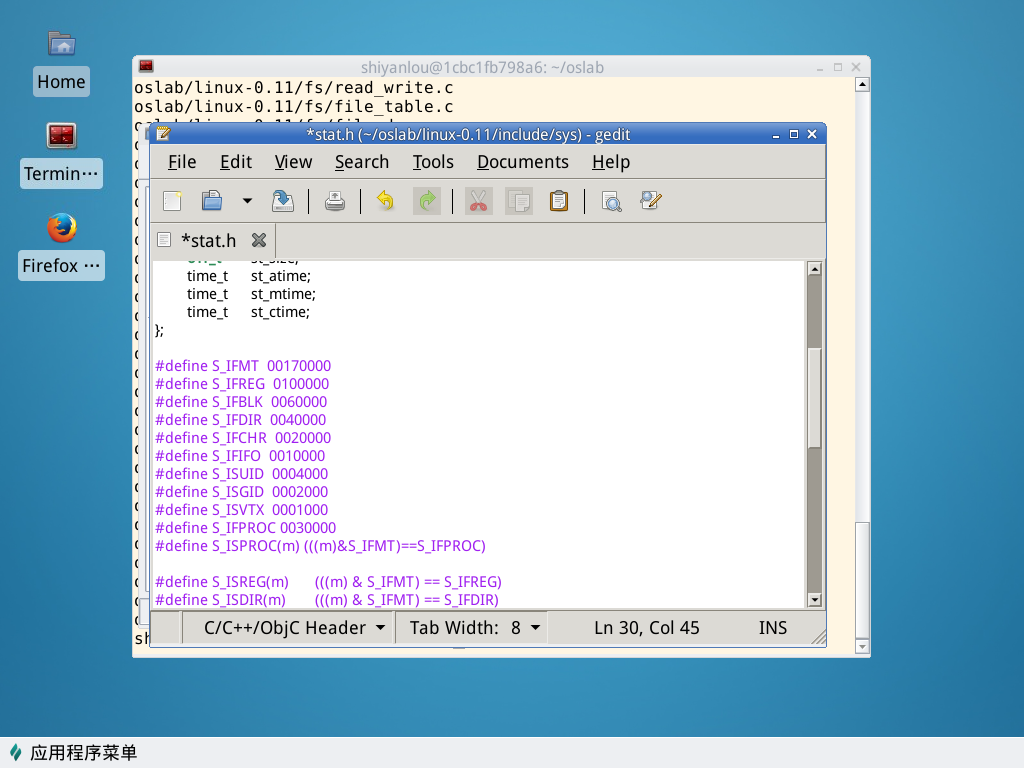Click the Firefox desktop icon

(62, 228)
